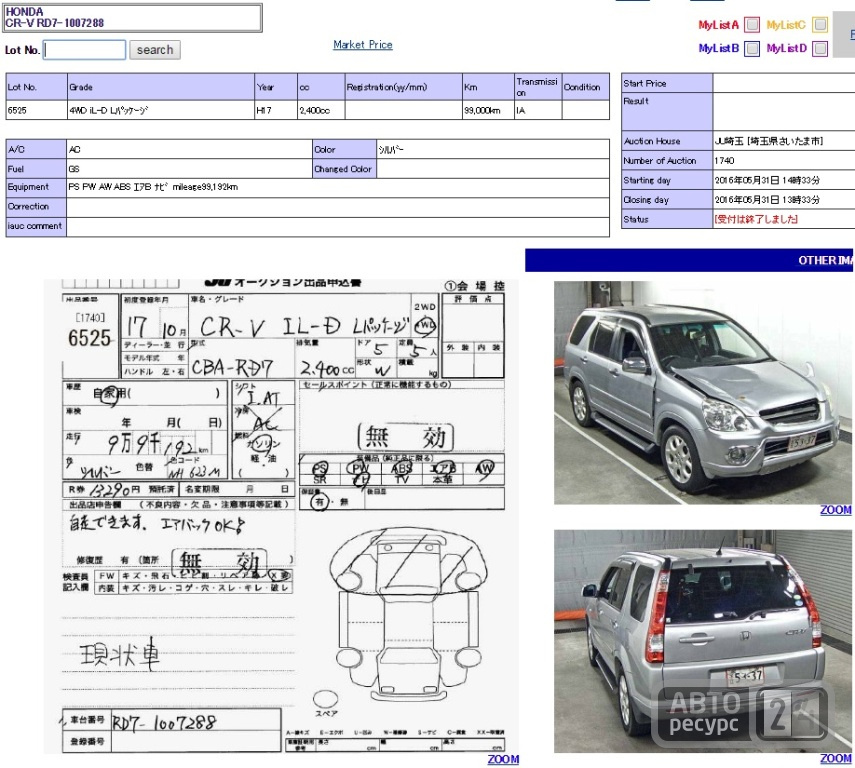Select Number of Auction value 1740
Viewport: 855px width, 768px height.
click(x=725, y=161)
